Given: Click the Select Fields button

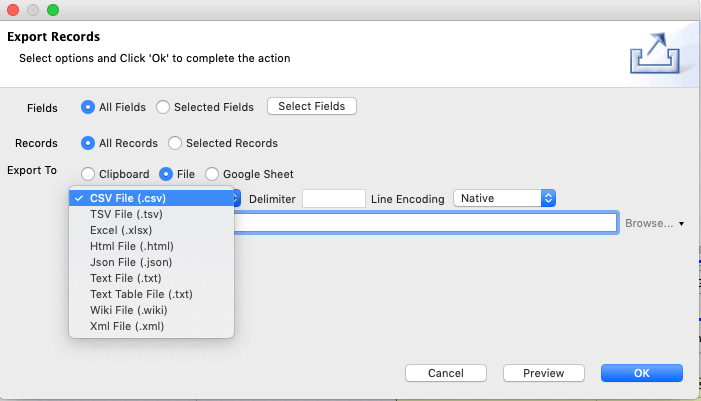Looking at the screenshot, I should pyautogui.click(x=312, y=106).
